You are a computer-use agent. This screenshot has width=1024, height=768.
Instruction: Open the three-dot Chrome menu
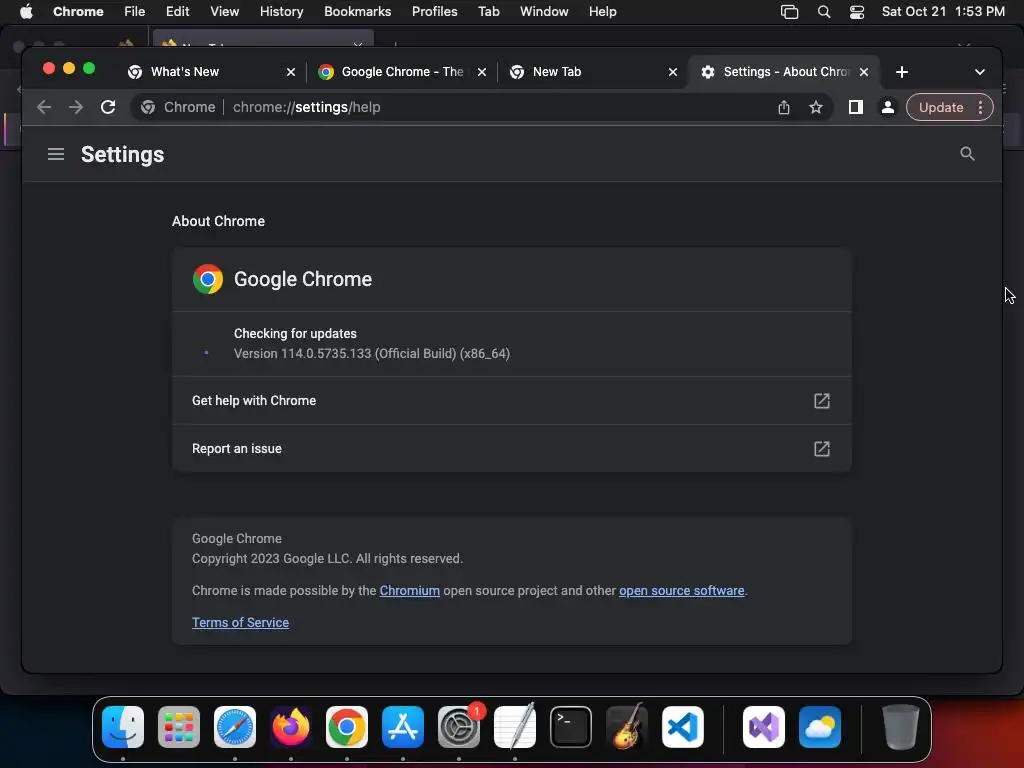(980, 107)
